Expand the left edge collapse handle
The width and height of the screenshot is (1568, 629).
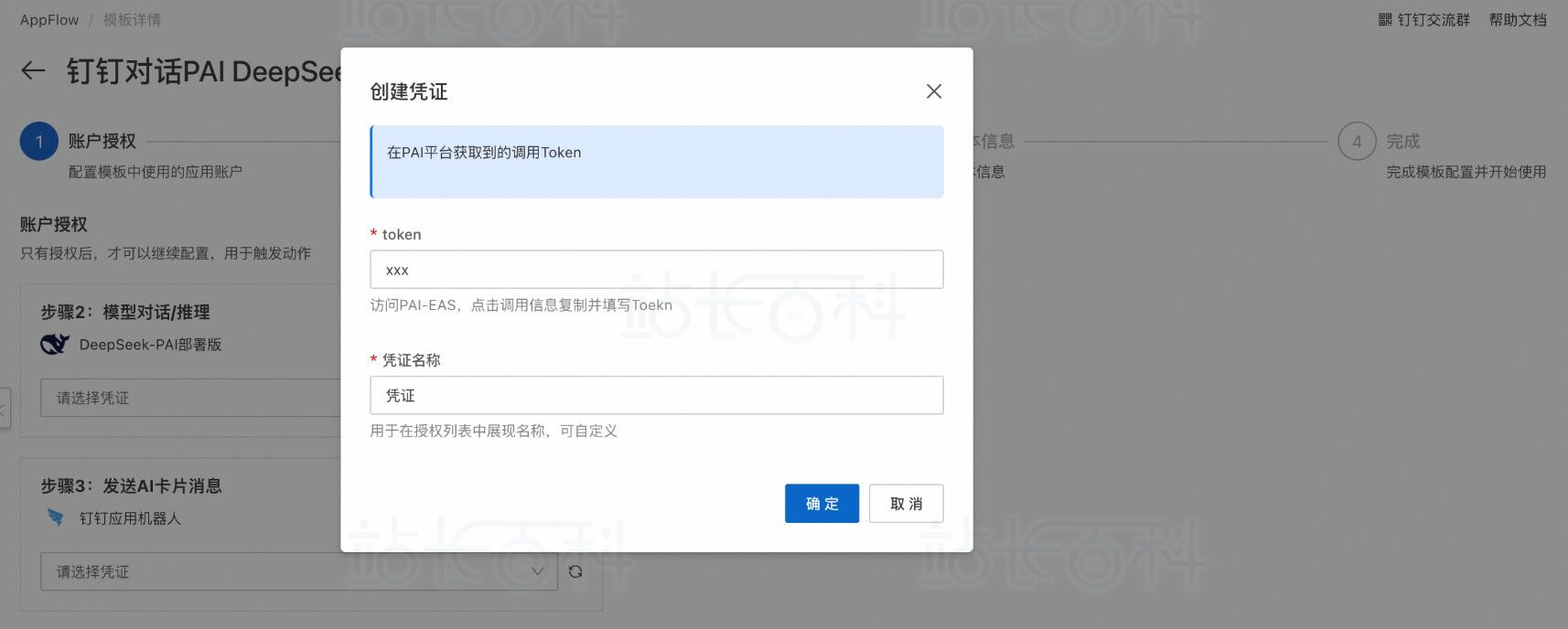pos(5,408)
